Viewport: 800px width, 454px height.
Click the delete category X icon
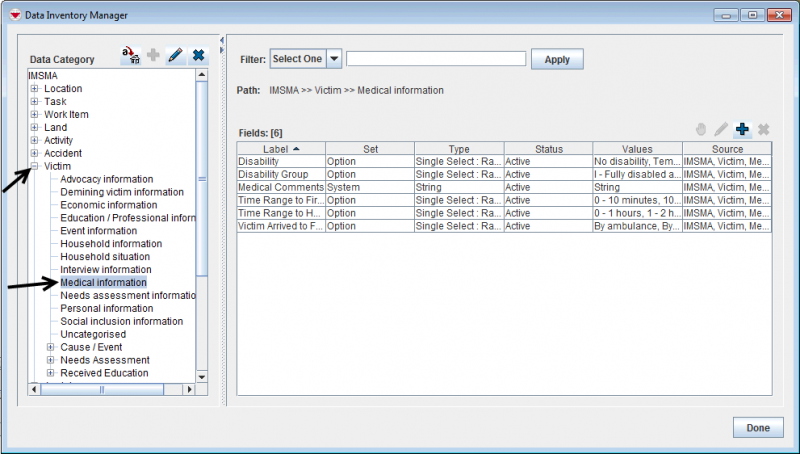pos(198,56)
